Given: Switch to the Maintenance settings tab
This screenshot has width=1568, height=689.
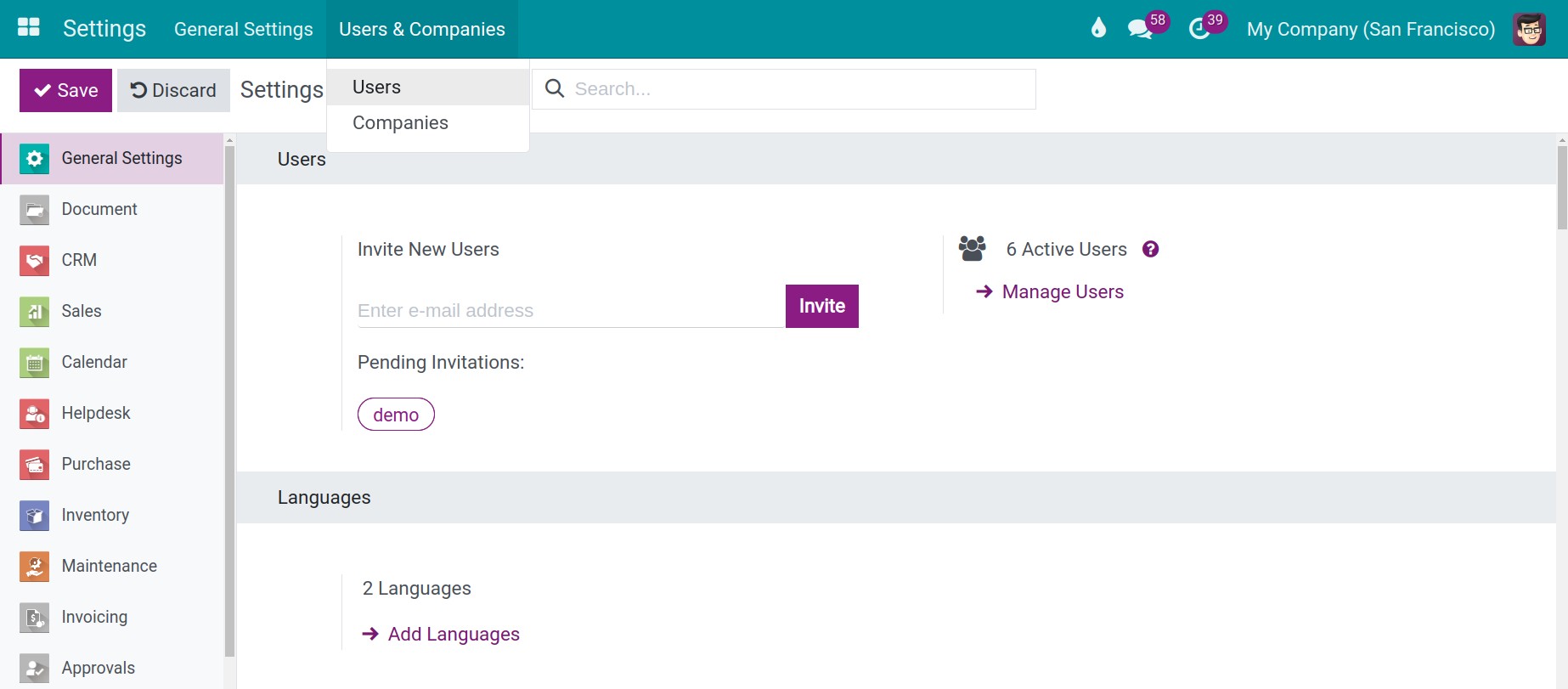Looking at the screenshot, I should 112,567.
